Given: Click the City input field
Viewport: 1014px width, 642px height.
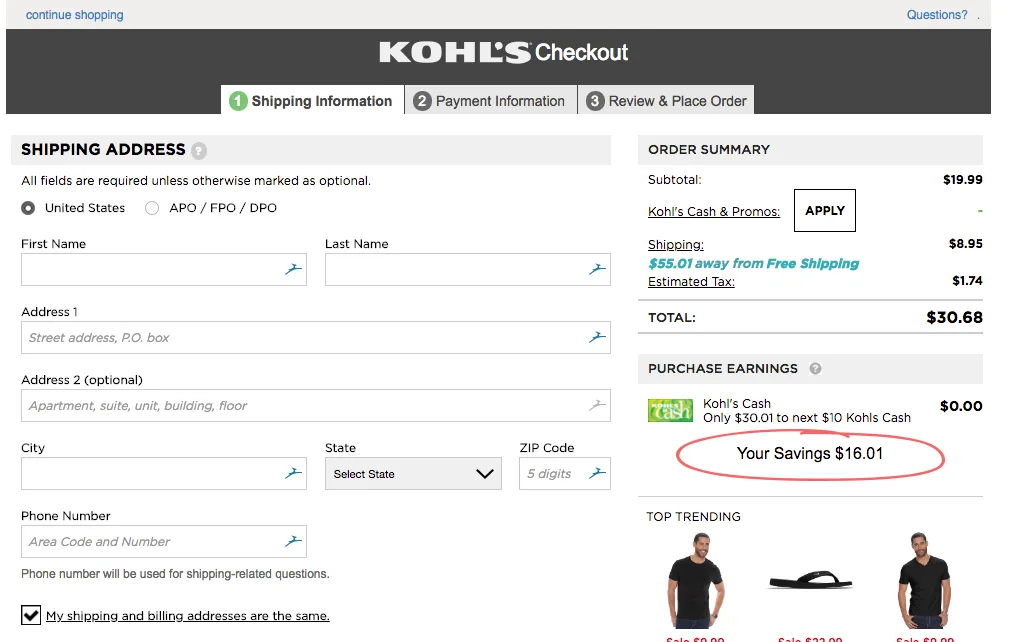Looking at the screenshot, I should click(150, 473).
